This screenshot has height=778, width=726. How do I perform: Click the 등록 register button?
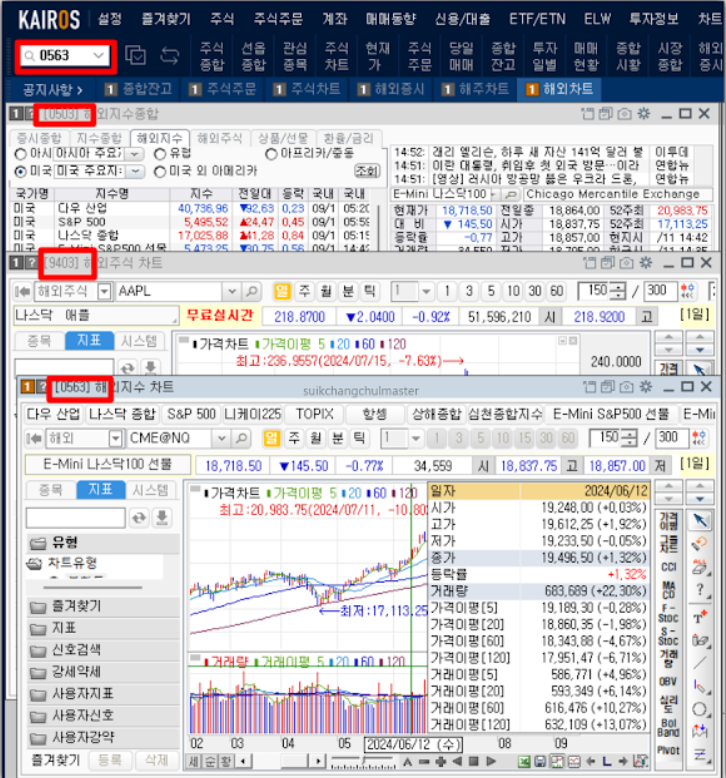tap(110, 760)
